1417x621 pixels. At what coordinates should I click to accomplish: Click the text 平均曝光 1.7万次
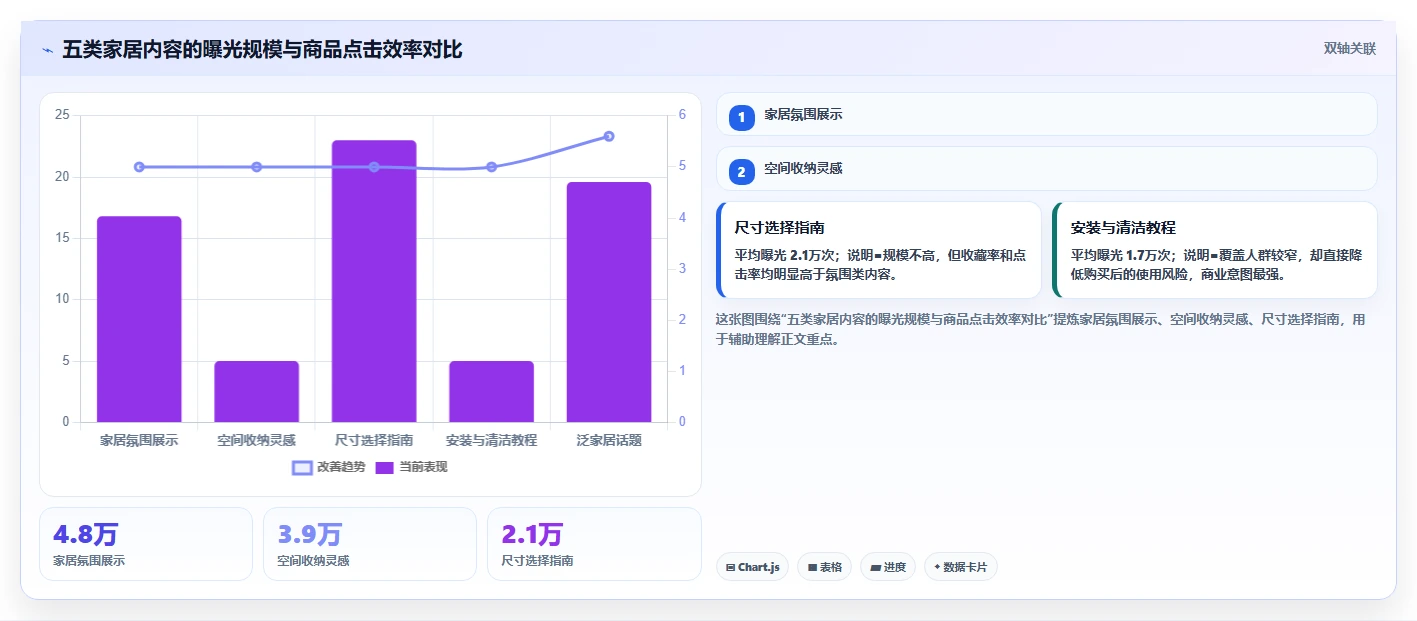point(1120,255)
